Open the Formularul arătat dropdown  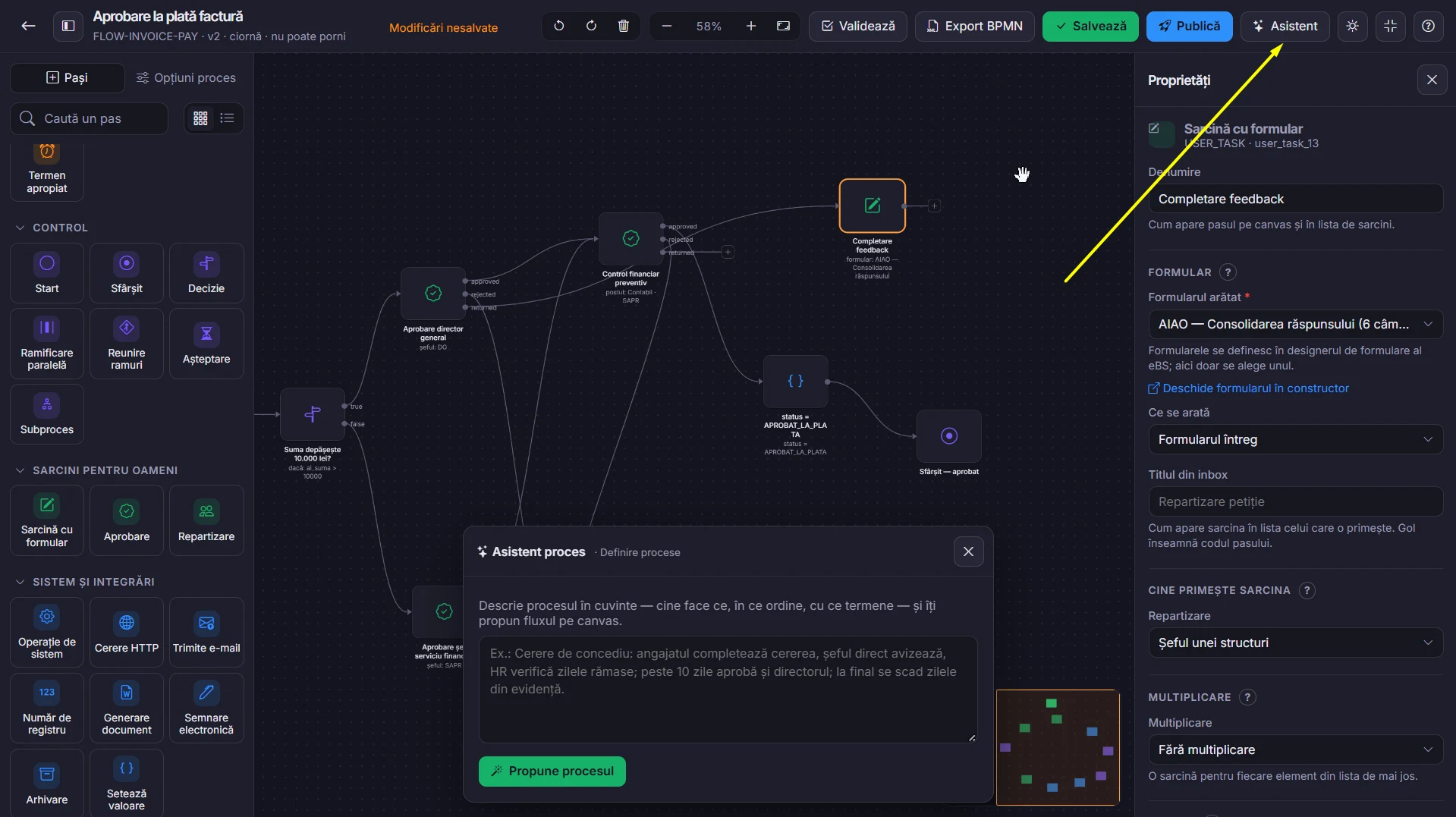pos(1295,324)
